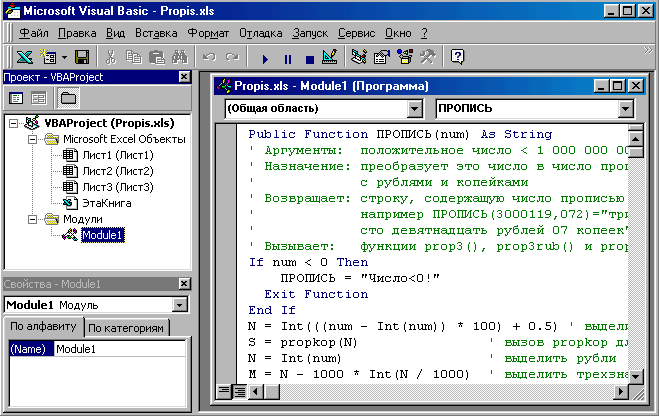Click the Insert UserForm toolbar icon
Viewport: 659px width, 416px height.
(48, 57)
